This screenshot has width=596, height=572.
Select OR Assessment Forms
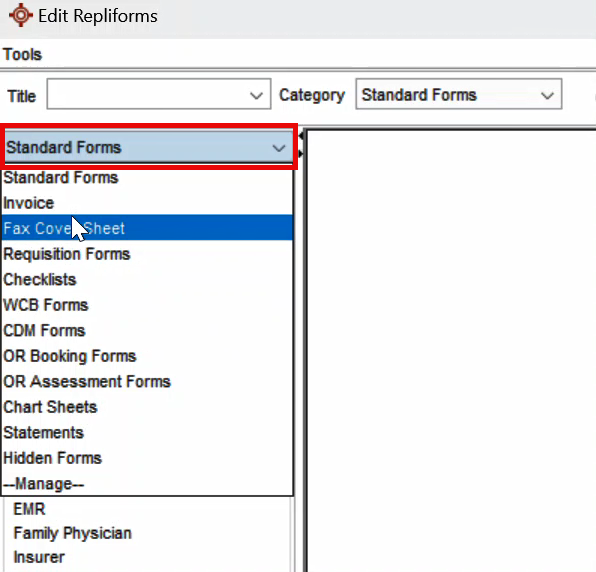click(x=147, y=381)
